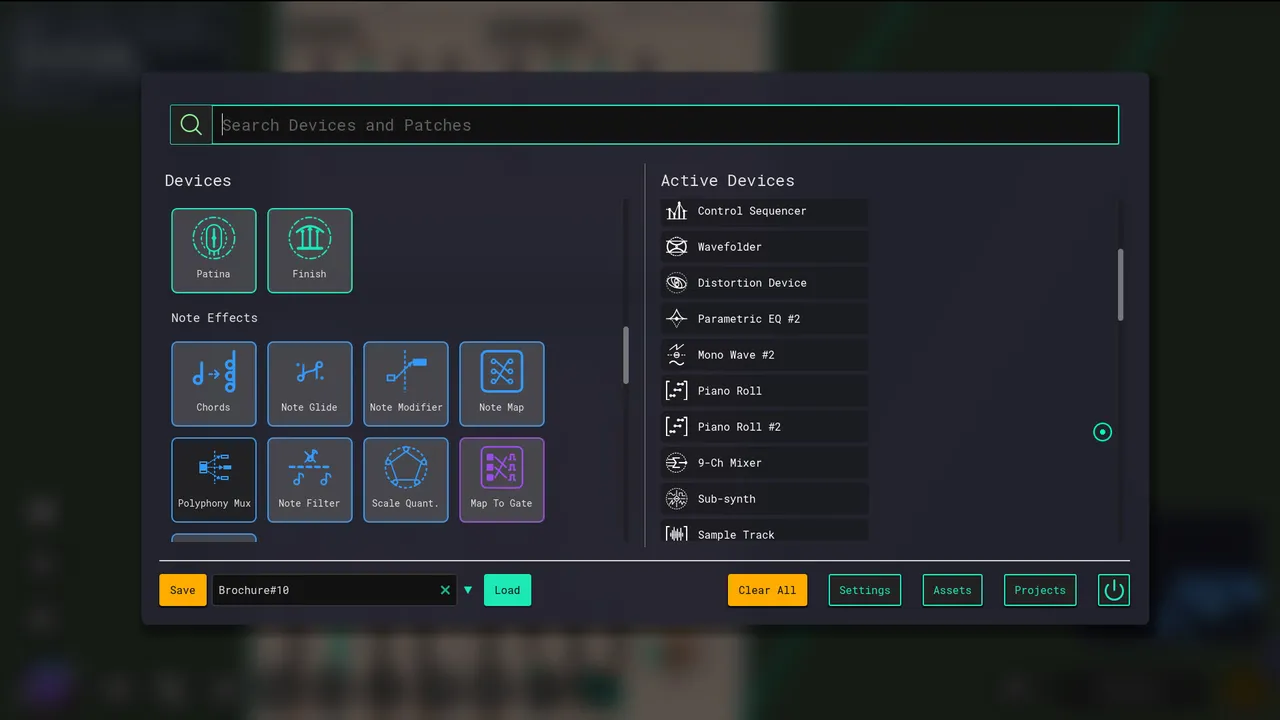
Task: Click the 9-Ch Mixer icon
Action: click(x=677, y=463)
